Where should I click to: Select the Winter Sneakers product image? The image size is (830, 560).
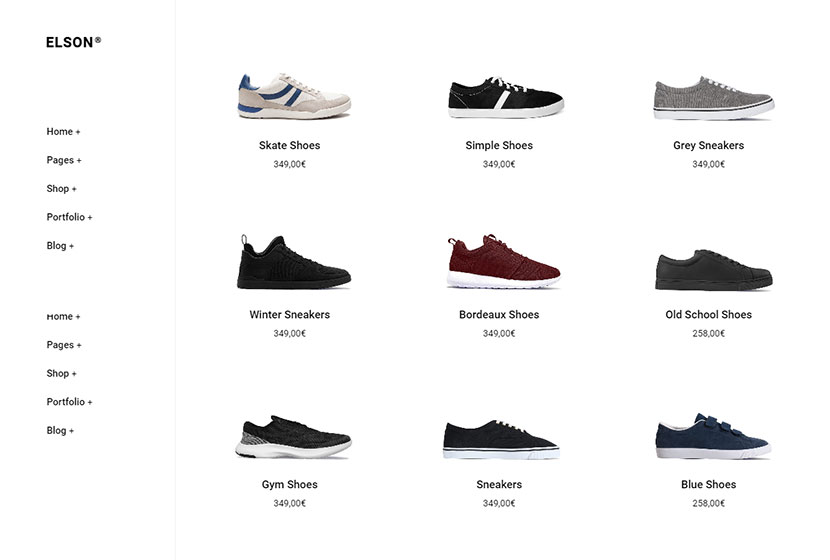293,262
